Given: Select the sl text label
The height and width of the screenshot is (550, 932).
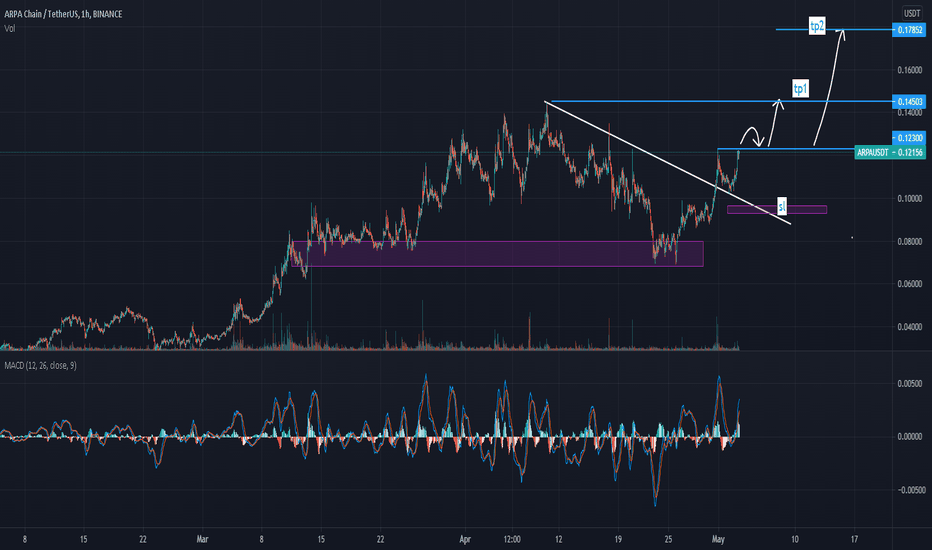Looking at the screenshot, I should click(782, 206).
